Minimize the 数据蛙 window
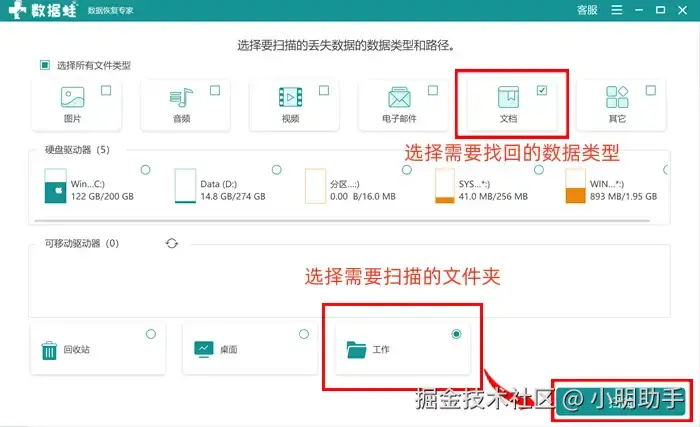This screenshot has height=427, width=700. coord(639,10)
